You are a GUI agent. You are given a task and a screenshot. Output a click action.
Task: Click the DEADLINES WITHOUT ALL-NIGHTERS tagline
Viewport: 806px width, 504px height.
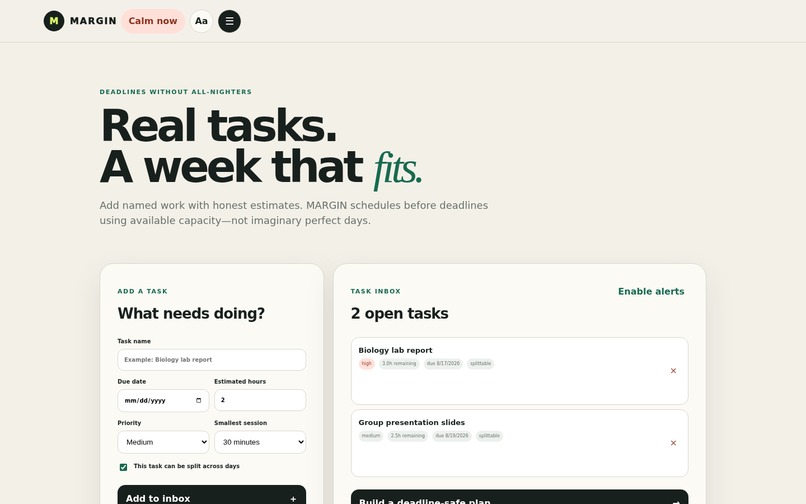point(176,92)
